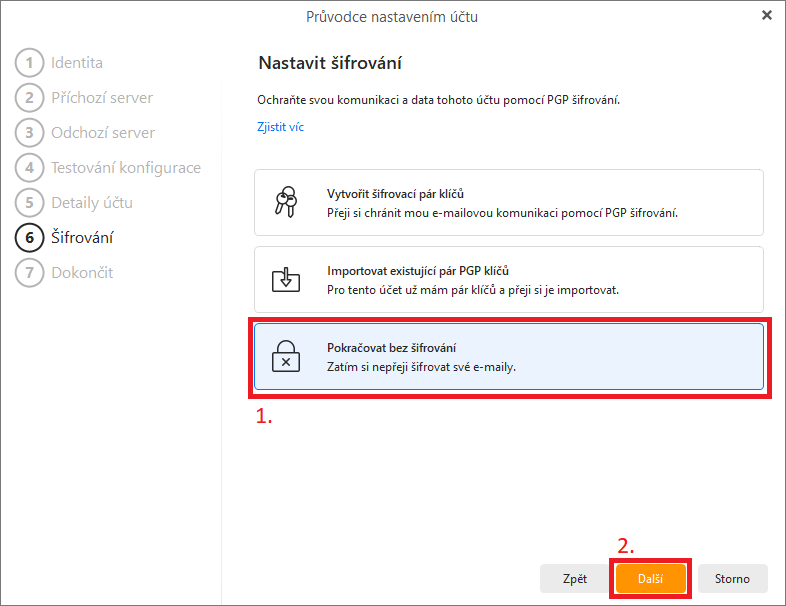Jump to Detaily účtu step
This screenshot has height=606, width=786.
(92, 203)
